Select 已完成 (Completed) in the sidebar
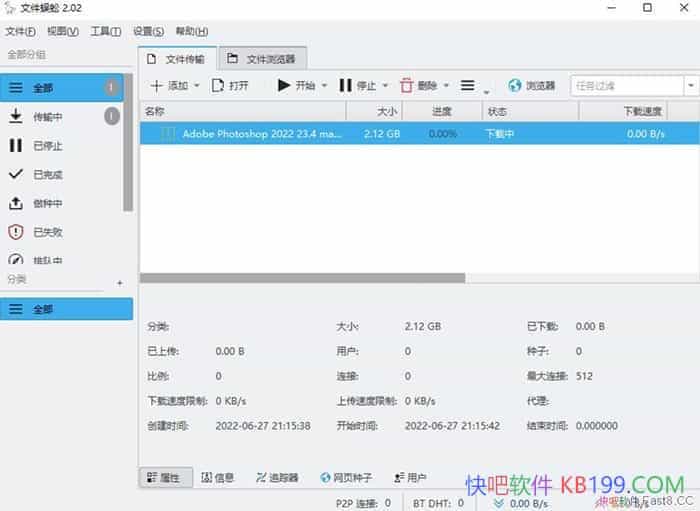The width and height of the screenshot is (700, 511). 48,174
